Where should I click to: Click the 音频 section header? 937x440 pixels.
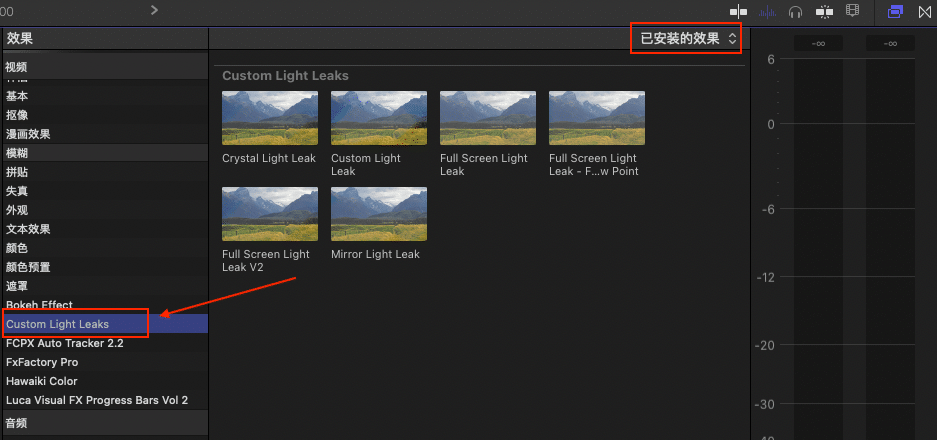[104, 423]
